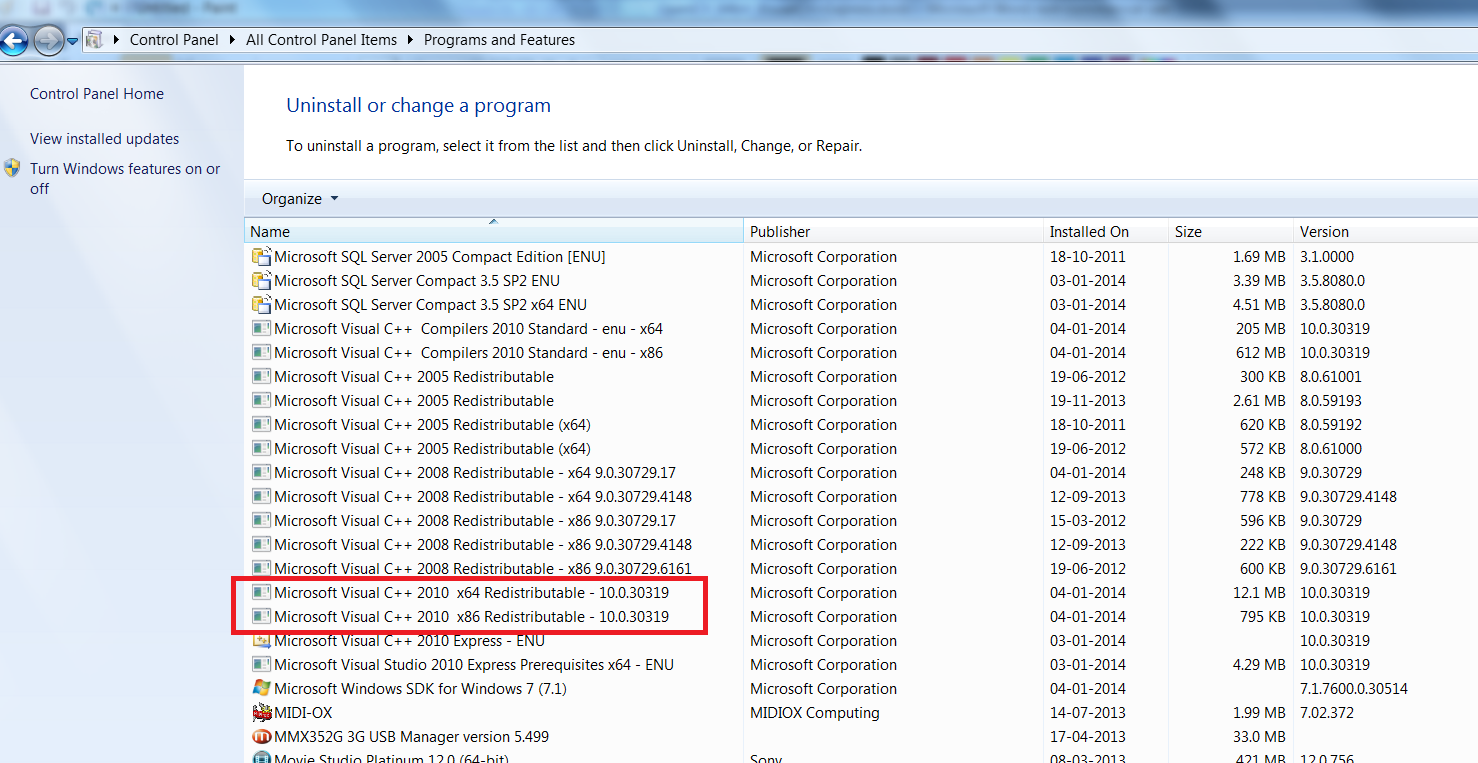The height and width of the screenshot is (763, 1478).
Task: Click icon of 2008 Redistributable x86 9.0.30729.6161
Action: tap(261, 569)
